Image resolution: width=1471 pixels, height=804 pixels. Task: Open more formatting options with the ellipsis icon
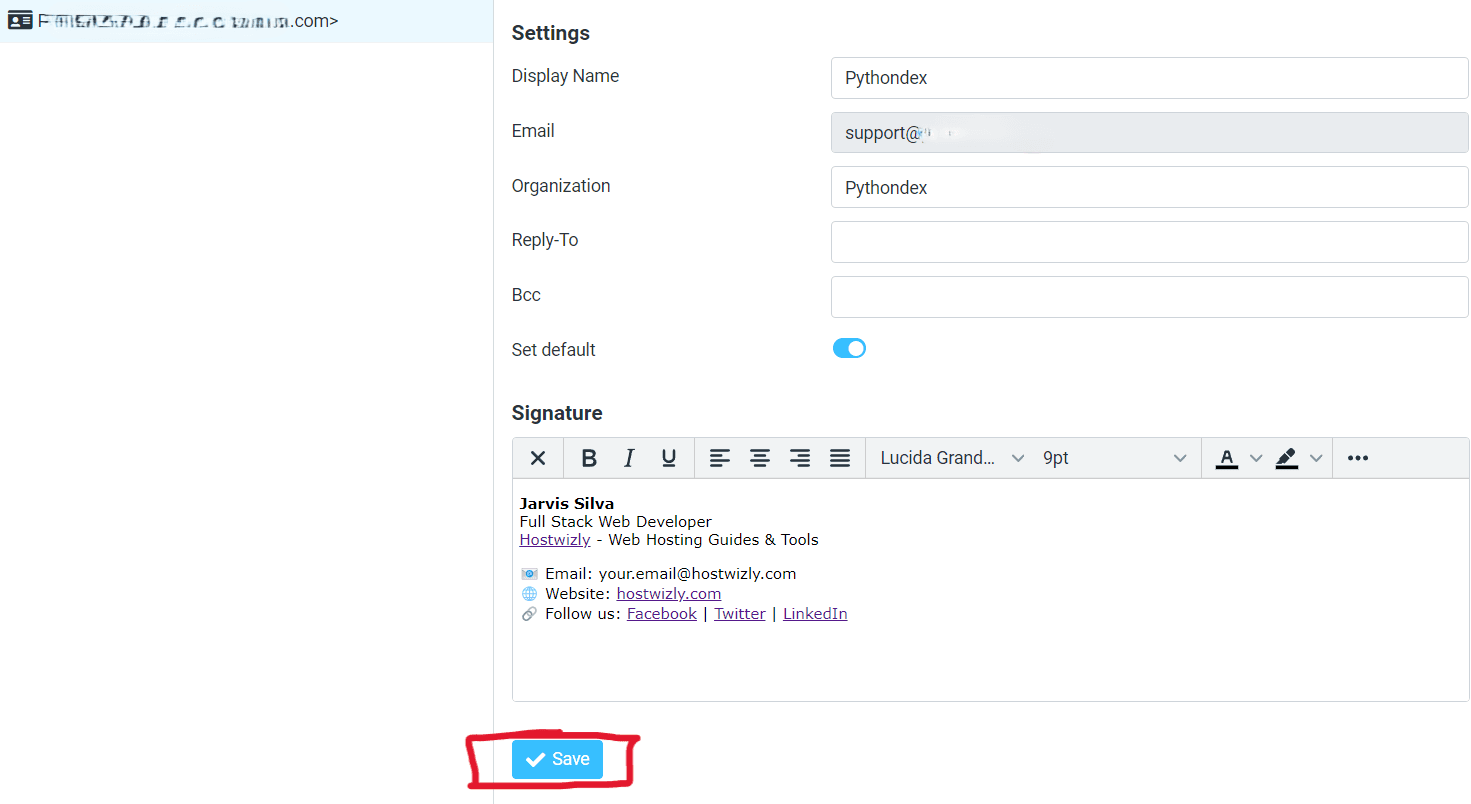click(1357, 457)
